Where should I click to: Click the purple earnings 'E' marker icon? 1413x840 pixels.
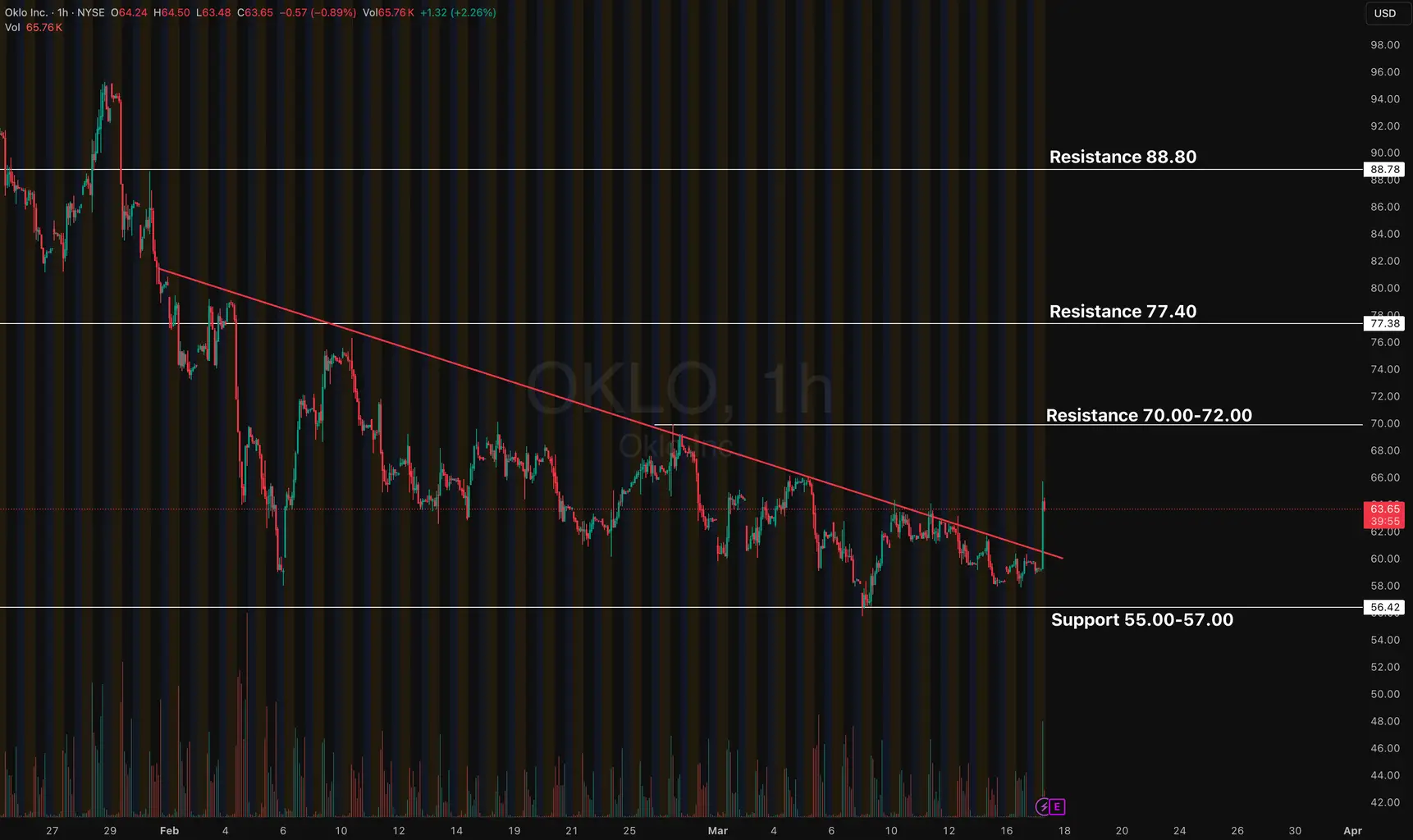click(x=1058, y=807)
